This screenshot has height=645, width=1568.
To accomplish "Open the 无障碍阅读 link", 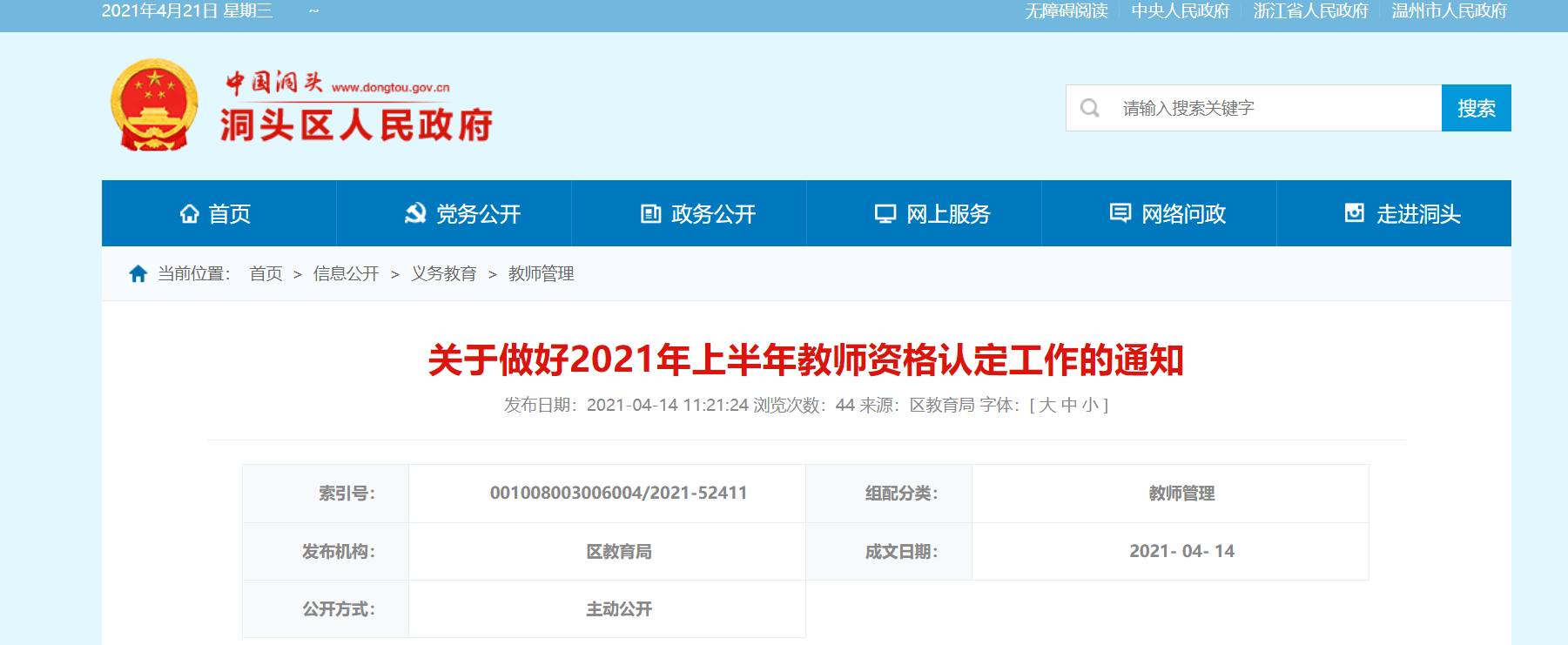I will pyautogui.click(x=1067, y=11).
